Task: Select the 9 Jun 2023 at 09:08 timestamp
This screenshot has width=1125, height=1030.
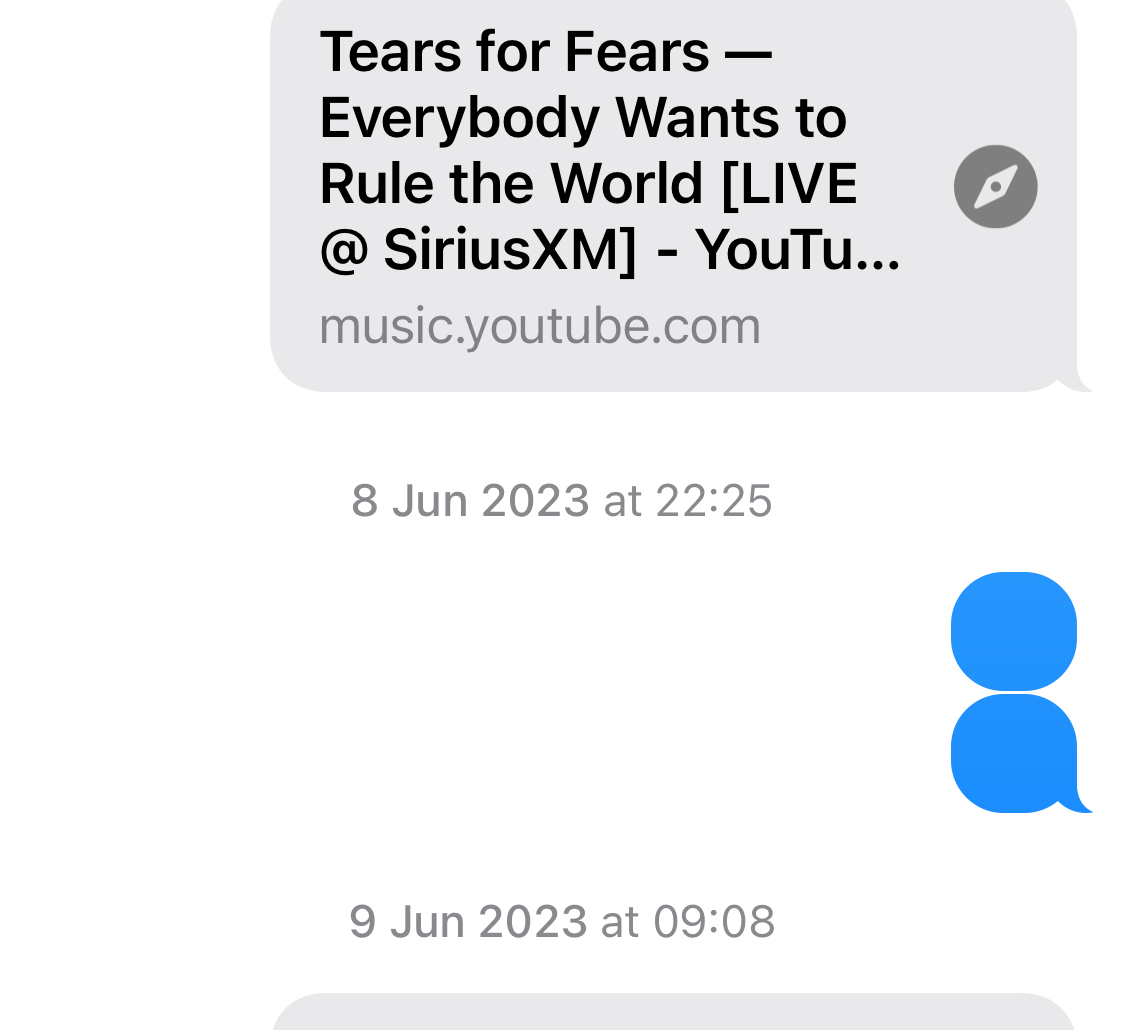Action: [x=562, y=922]
